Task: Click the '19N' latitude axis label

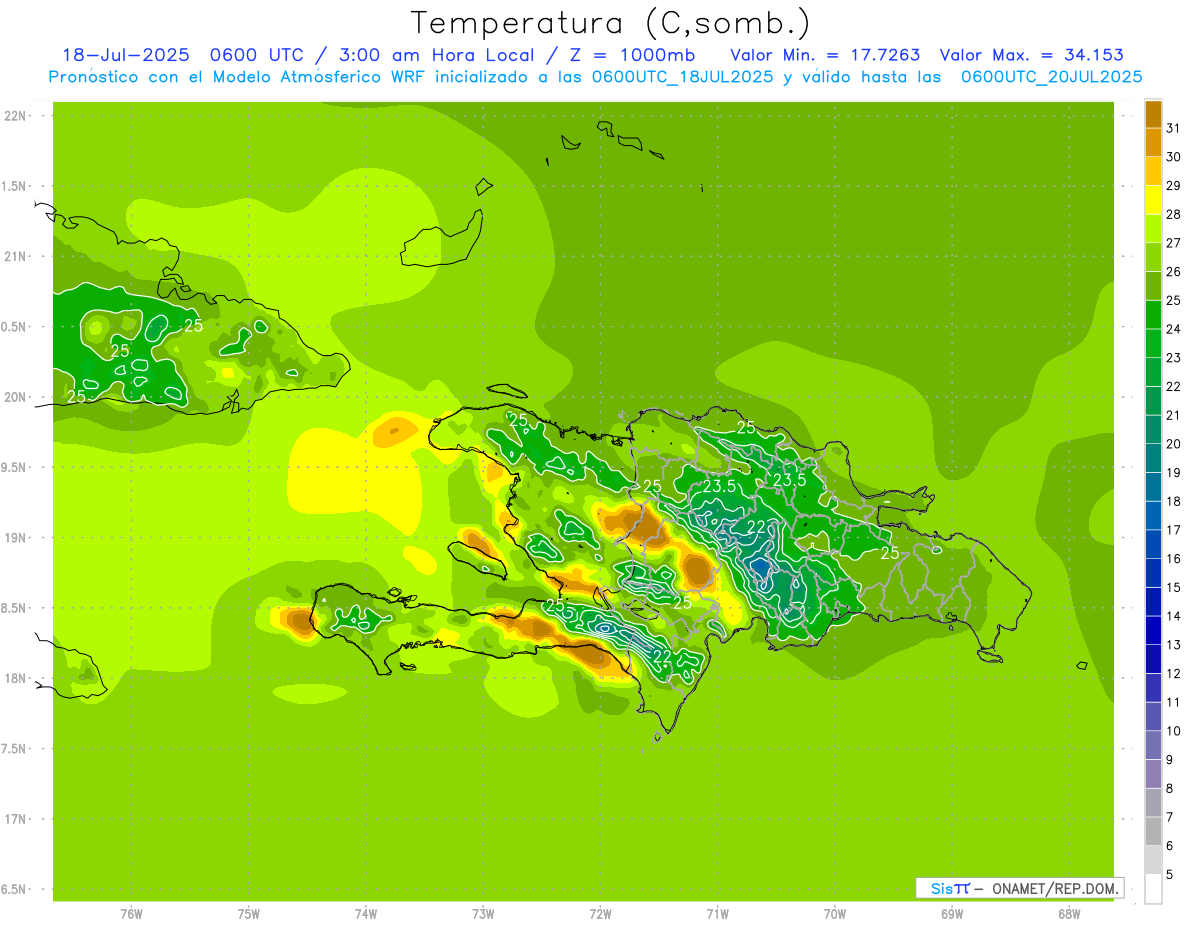Action: click(15, 538)
